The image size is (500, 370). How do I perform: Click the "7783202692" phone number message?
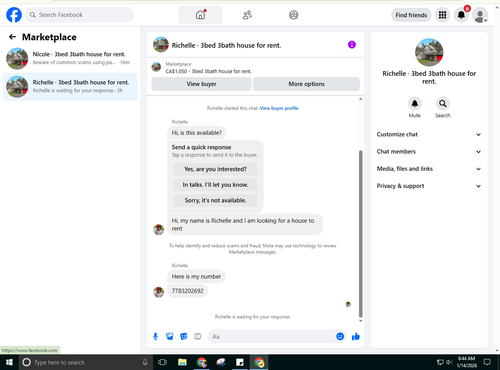click(187, 291)
